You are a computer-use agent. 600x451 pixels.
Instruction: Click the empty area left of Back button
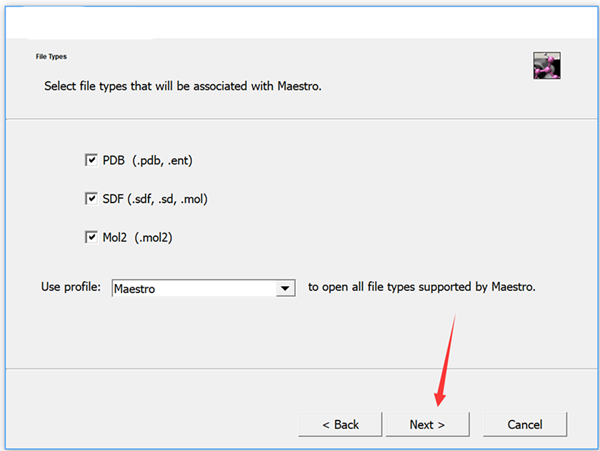click(x=150, y=424)
